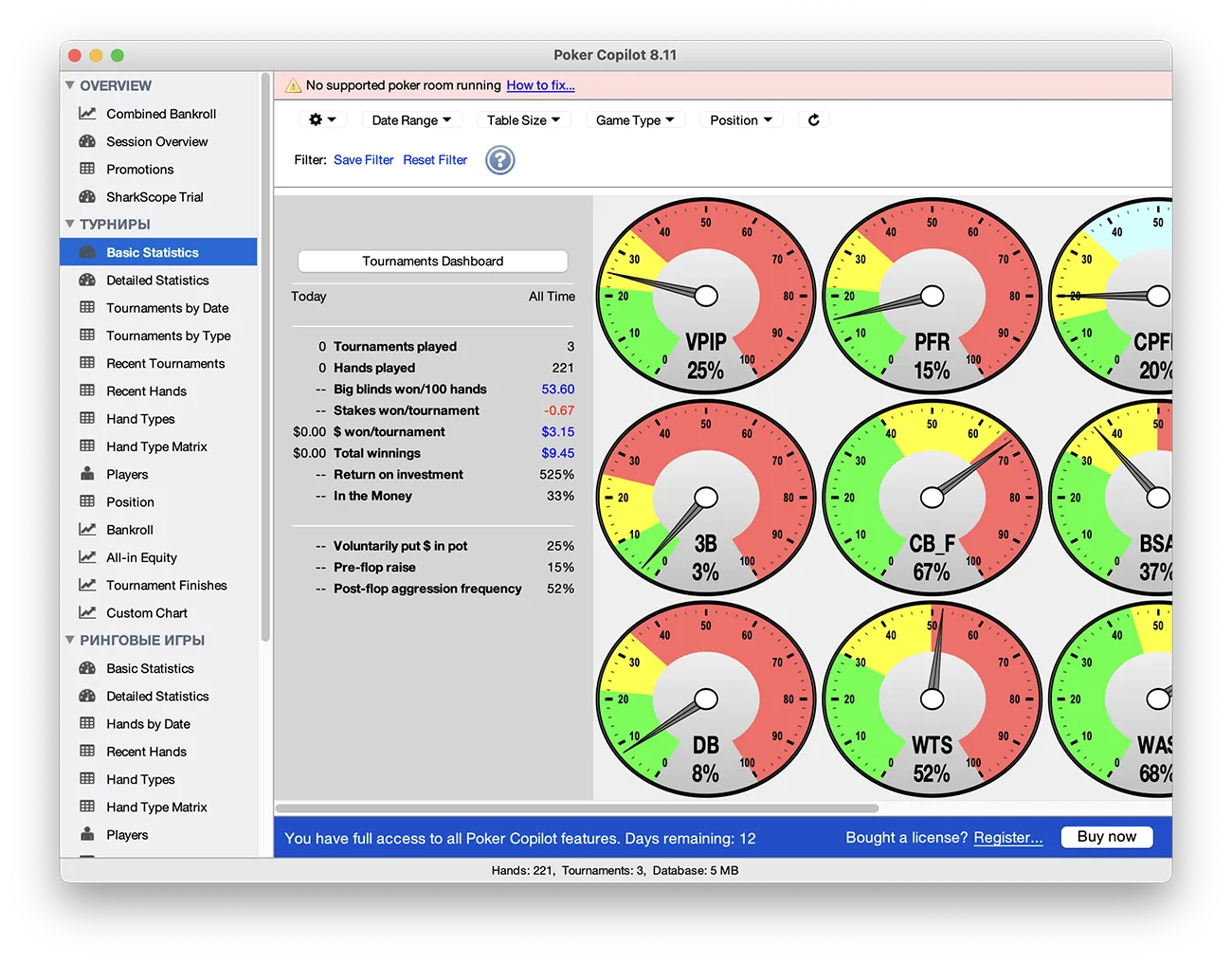The width and height of the screenshot is (1232, 962).
Task: Click the refresh arrow icon in filter bar
Action: 813,120
